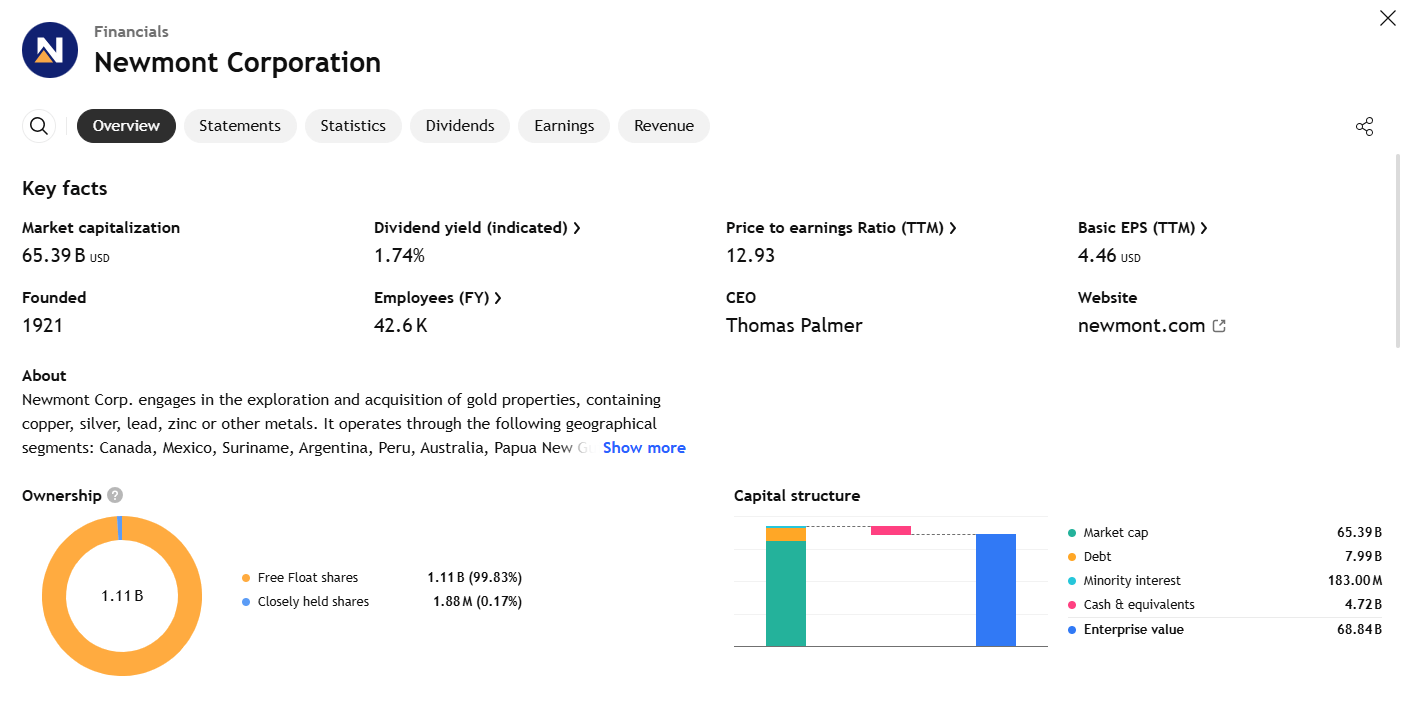Open the Earnings tab

pyautogui.click(x=564, y=126)
